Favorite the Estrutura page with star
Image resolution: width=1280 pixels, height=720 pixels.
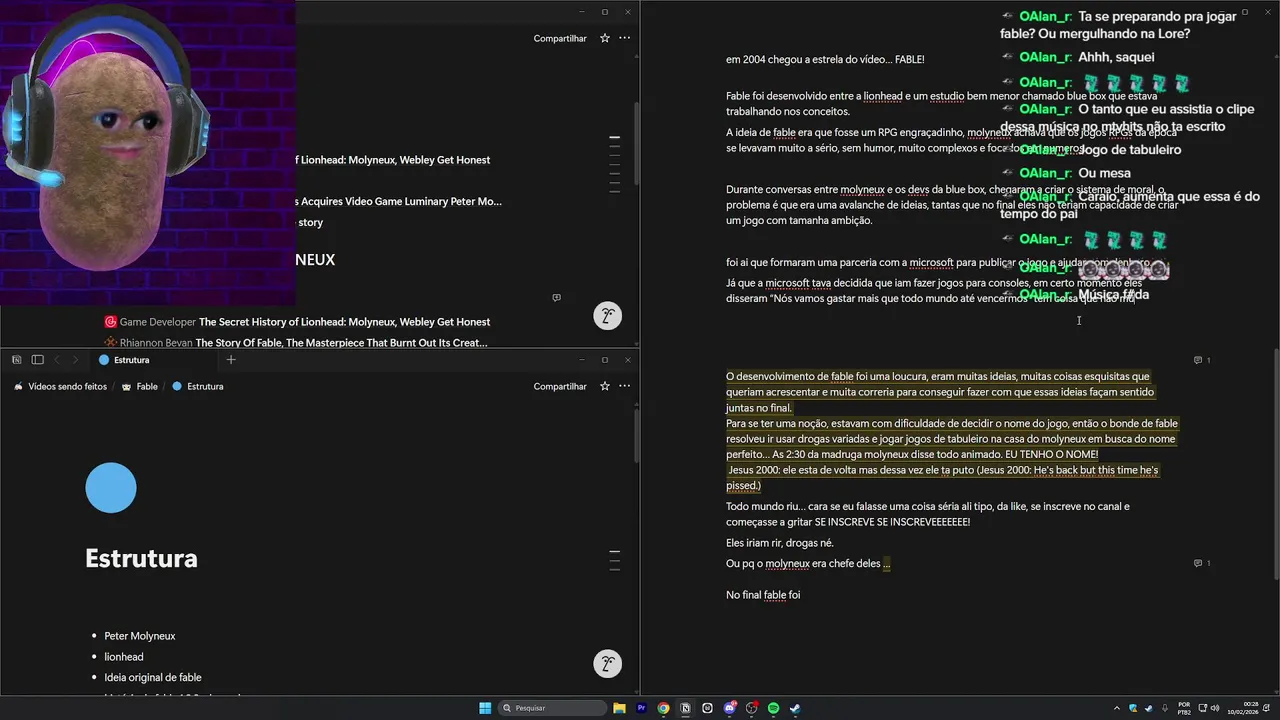pos(605,386)
